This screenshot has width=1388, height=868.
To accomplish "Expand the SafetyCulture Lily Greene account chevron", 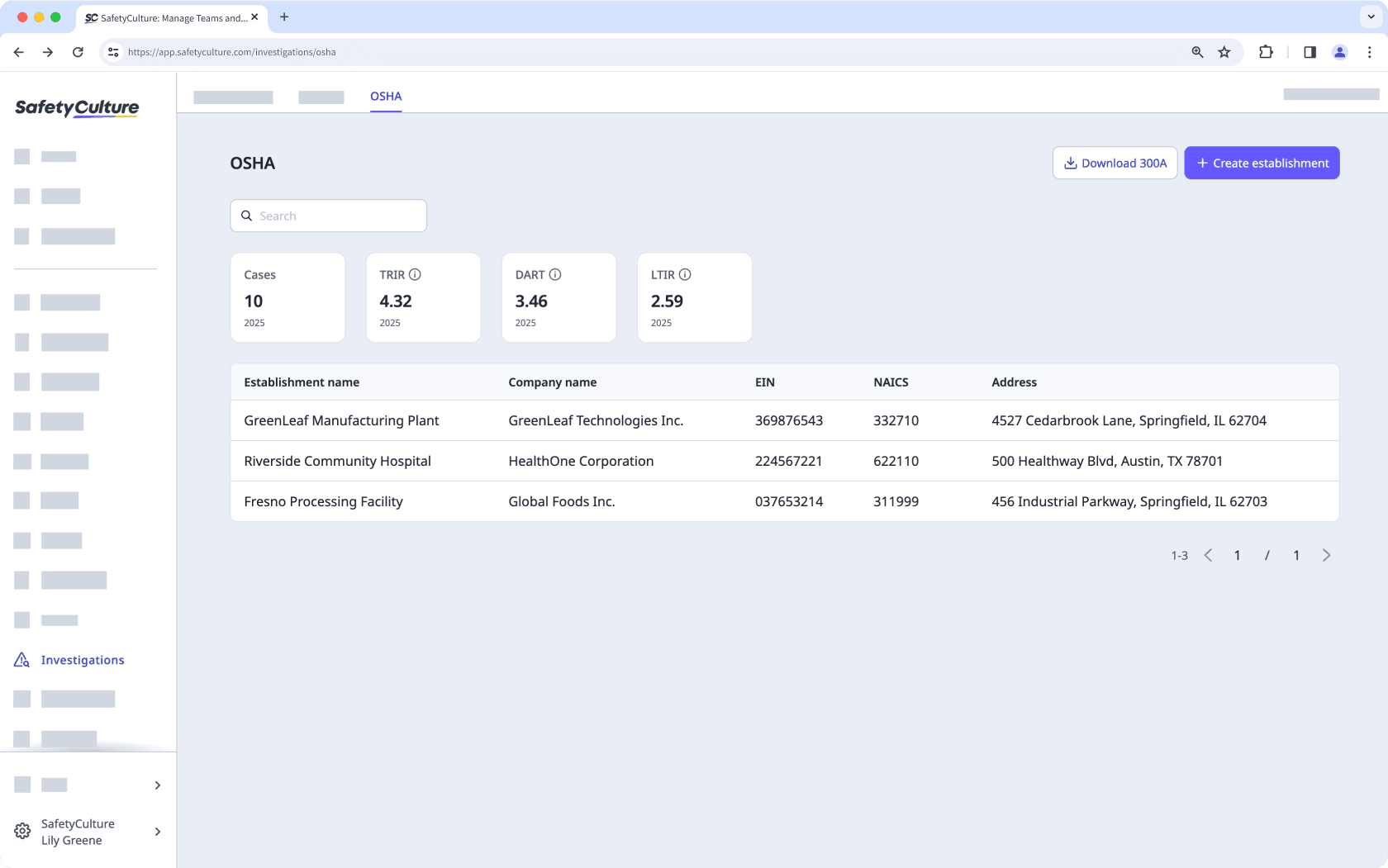I will (x=157, y=832).
